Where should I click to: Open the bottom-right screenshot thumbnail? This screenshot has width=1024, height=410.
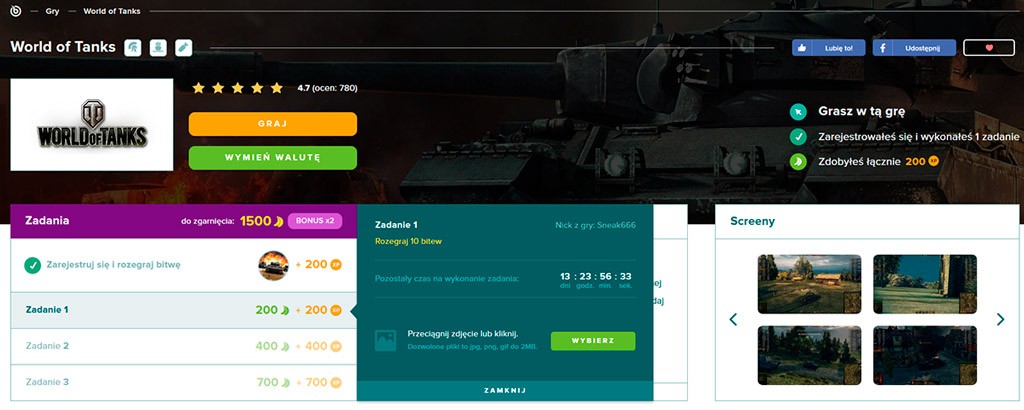925,355
